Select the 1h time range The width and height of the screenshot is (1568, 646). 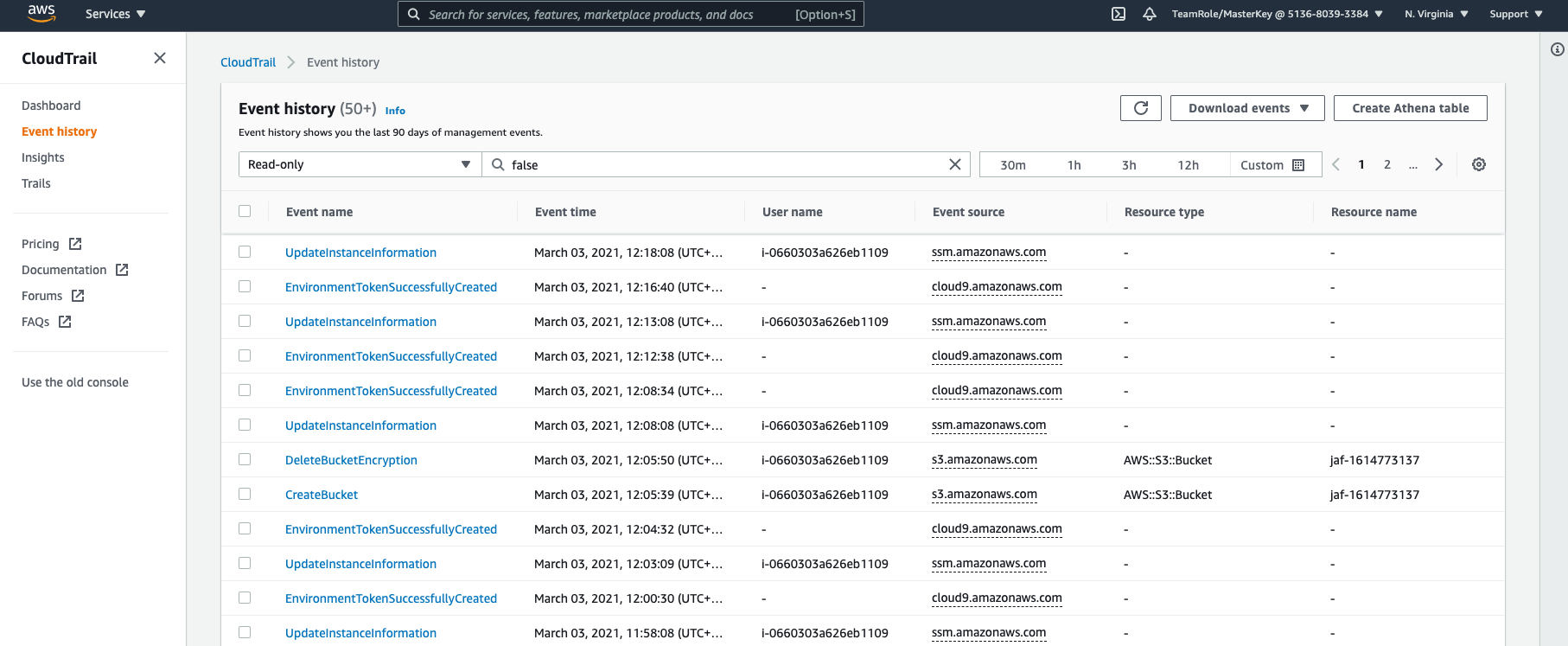pos(1074,165)
